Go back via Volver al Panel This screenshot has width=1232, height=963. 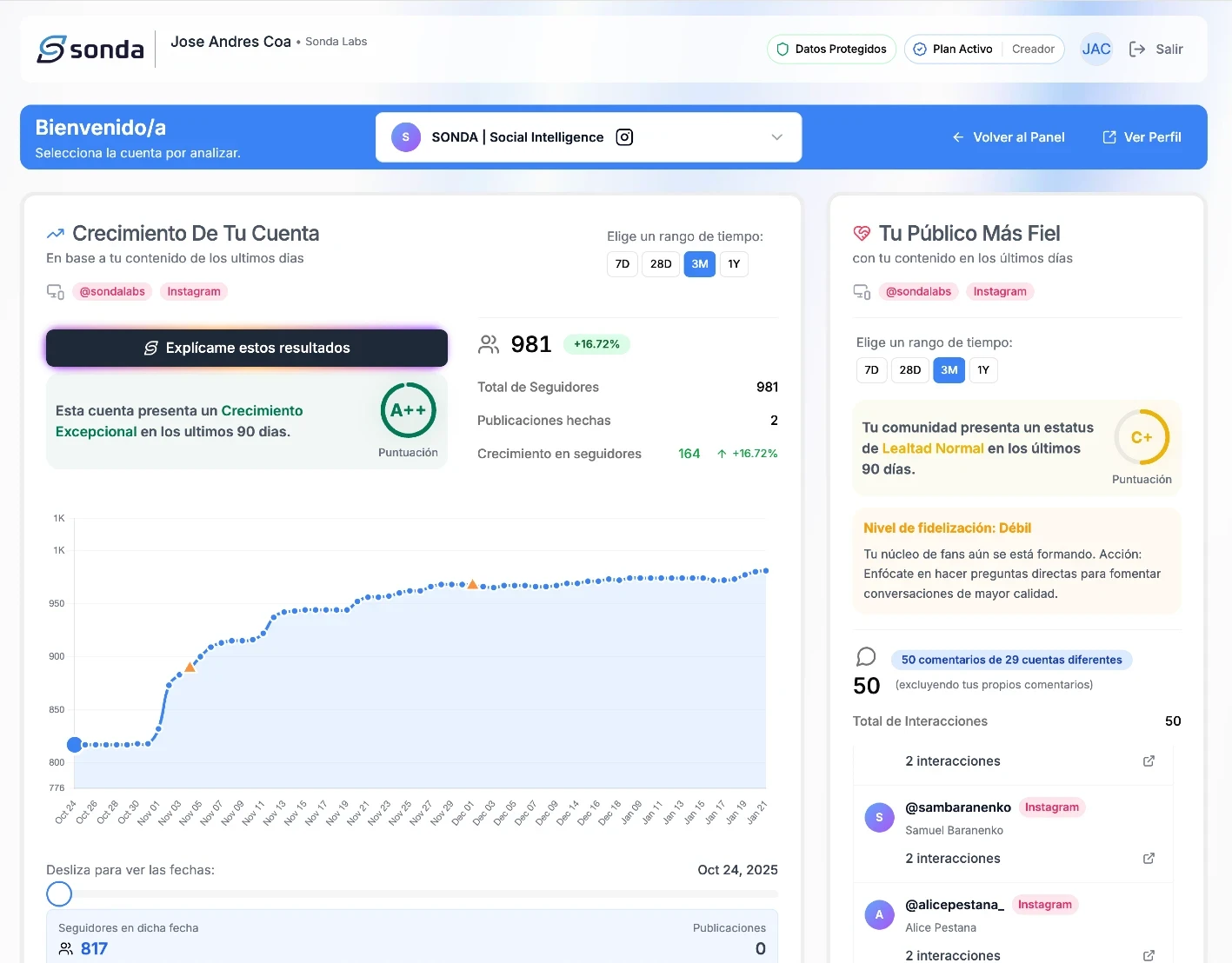1009,137
